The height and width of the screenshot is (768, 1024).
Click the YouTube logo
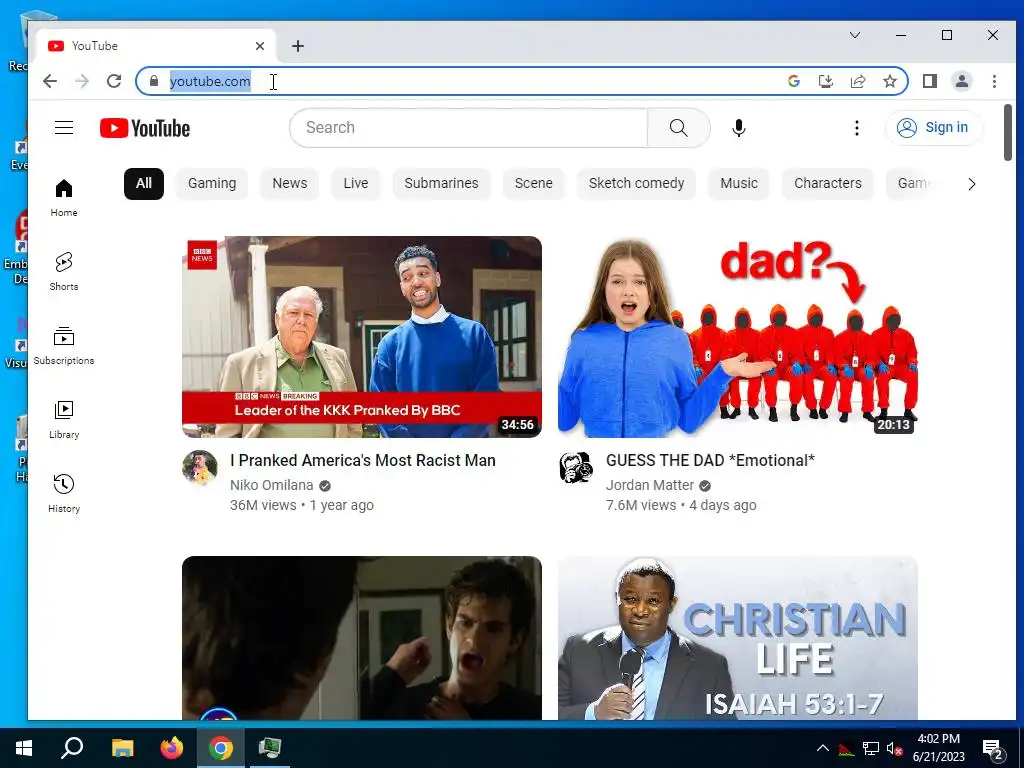pyautogui.click(x=145, y=128)
